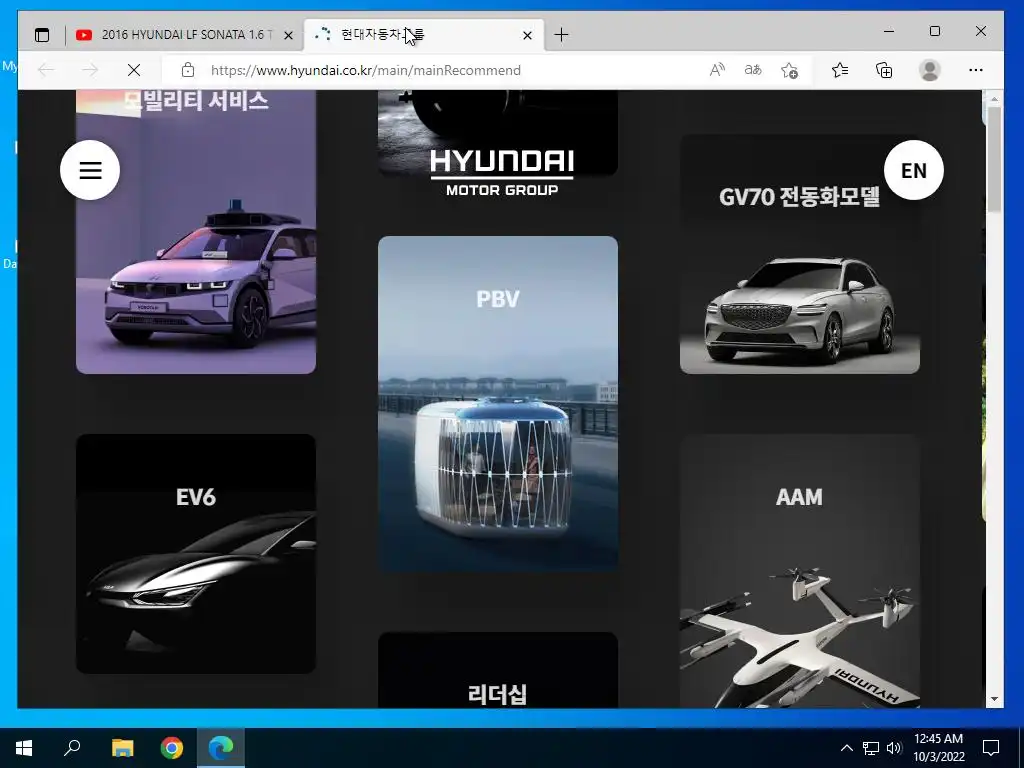1024x768 pixels.
Task: Stop loading the page in the toolbar
Action: click(x=134, y=70)
